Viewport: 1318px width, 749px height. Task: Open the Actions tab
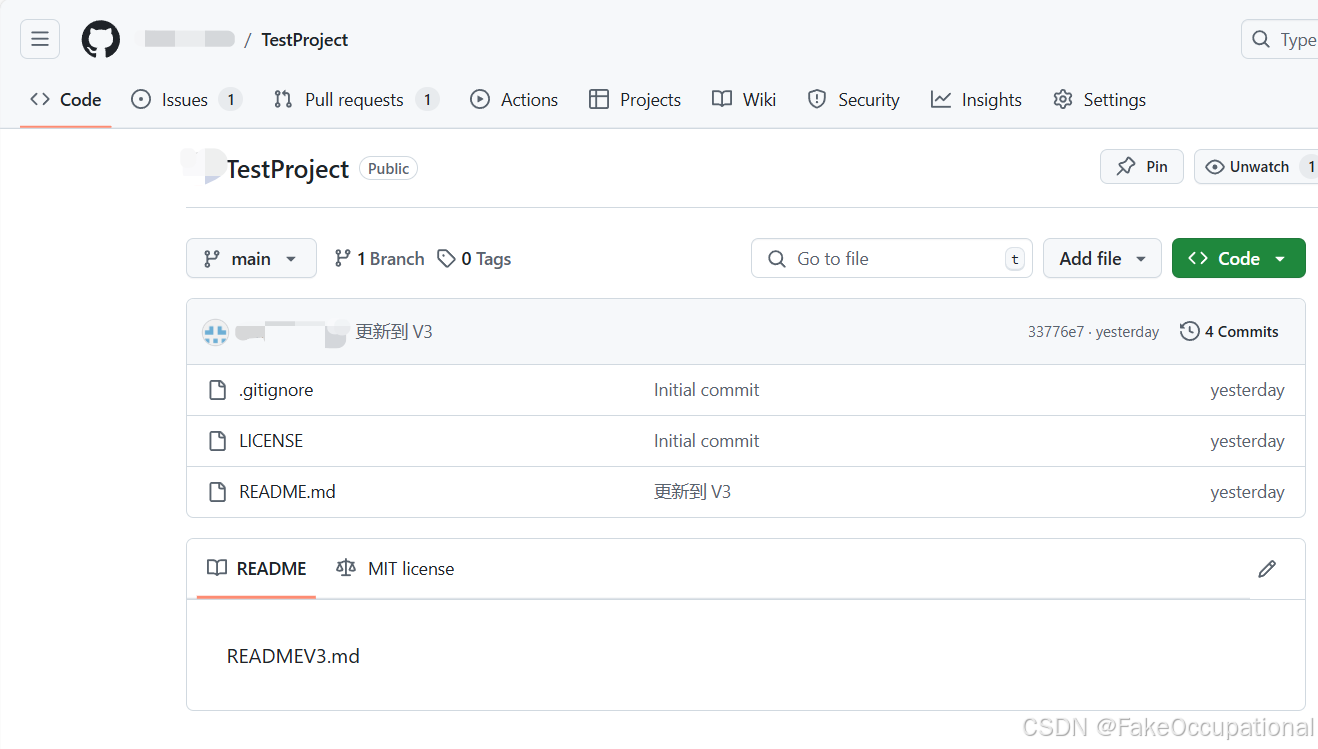[514, 99]
